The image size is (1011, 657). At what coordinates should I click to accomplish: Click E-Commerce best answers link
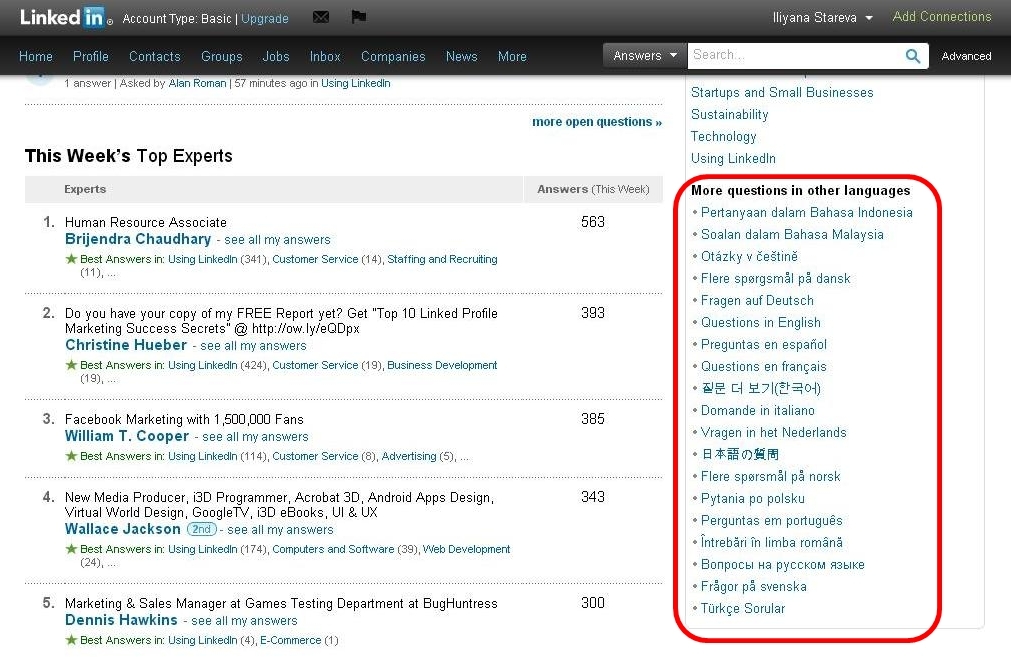(x=290, y=640)
